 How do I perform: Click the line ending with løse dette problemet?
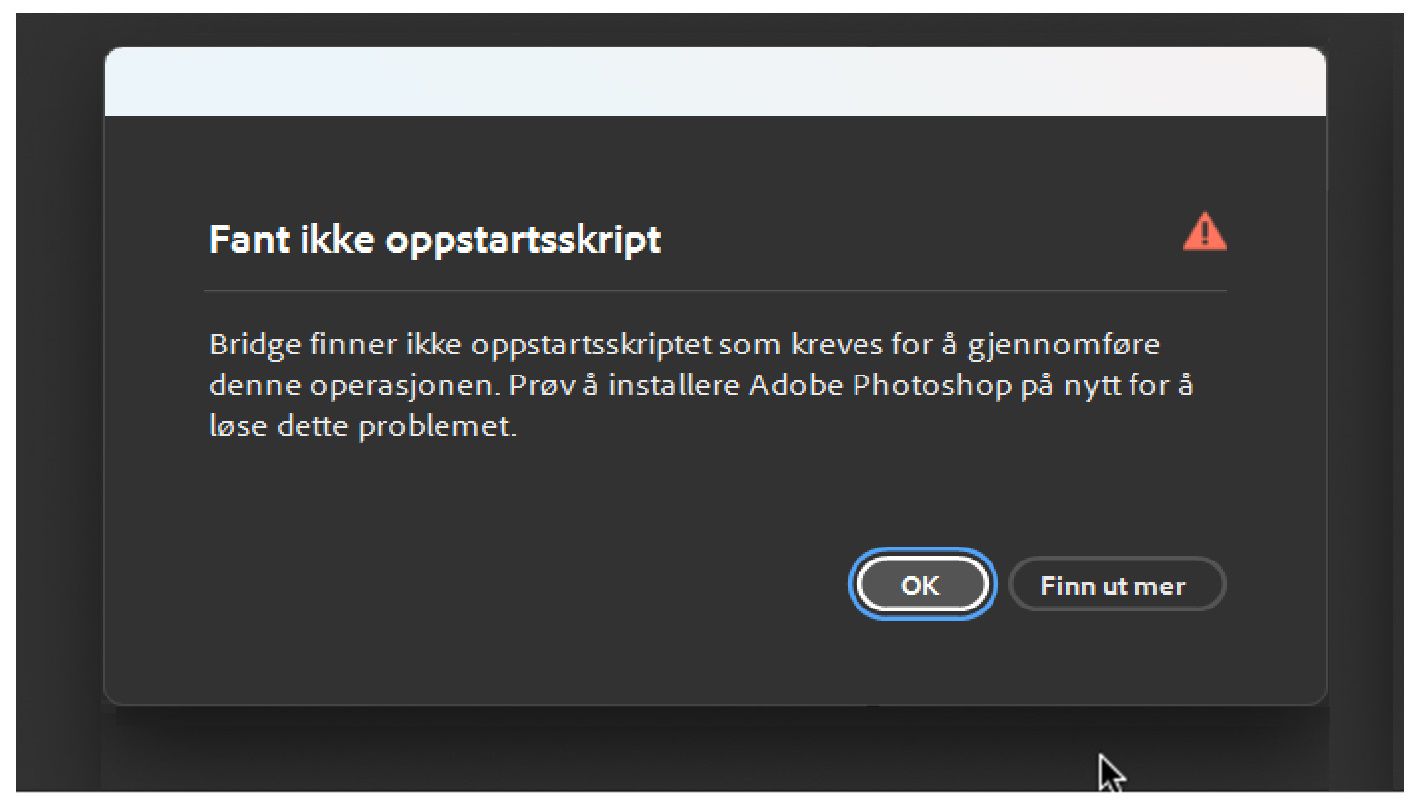coord(363,427)
